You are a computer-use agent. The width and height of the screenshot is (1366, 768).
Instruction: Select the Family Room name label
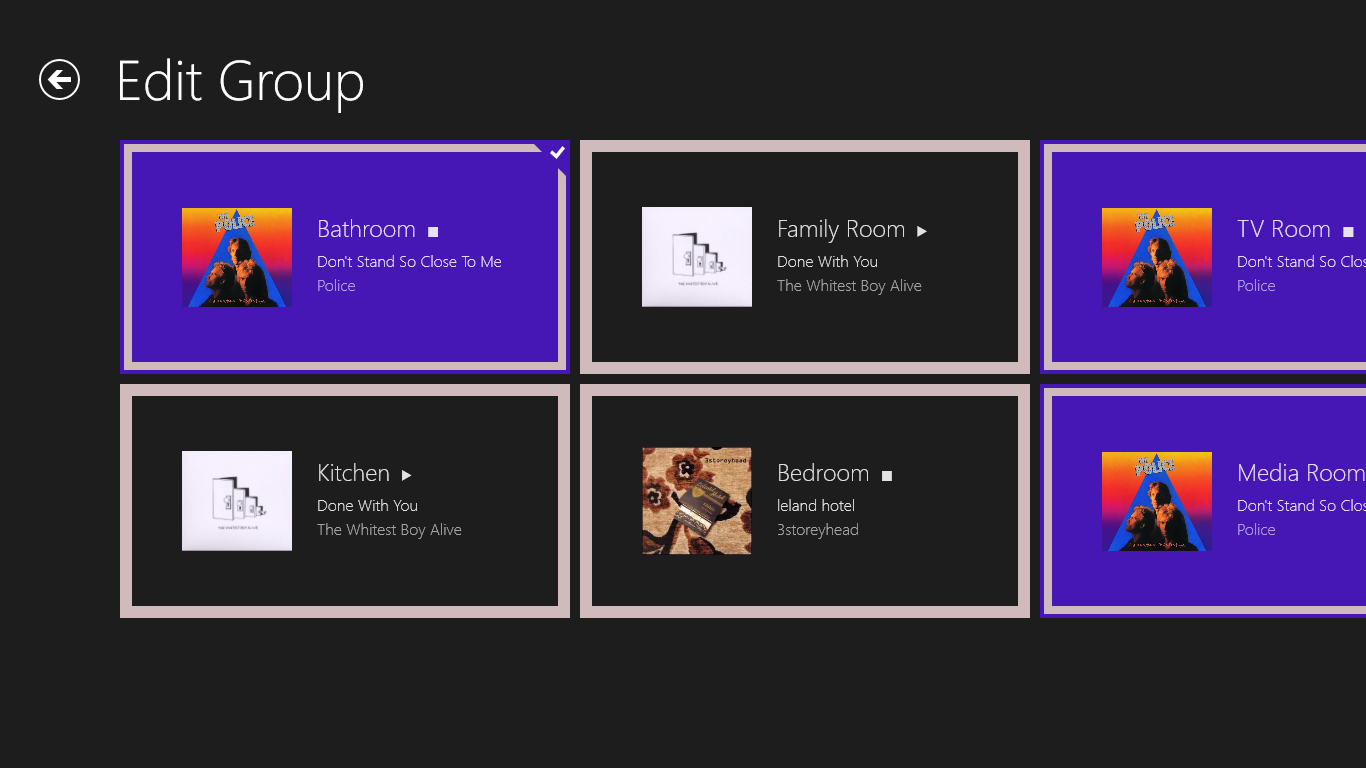pyautogui.click(x=841, y=230)
